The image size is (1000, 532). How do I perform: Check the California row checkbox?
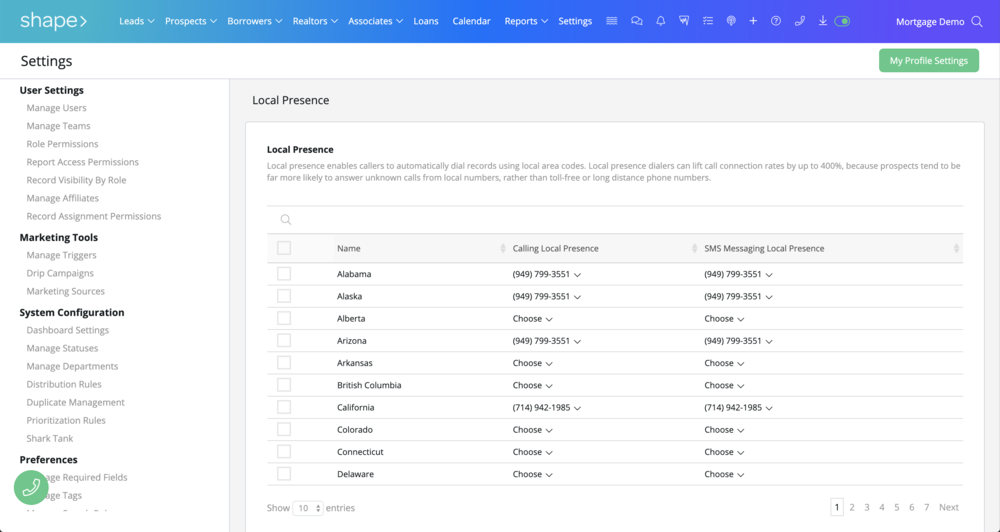tap(284, 407)
